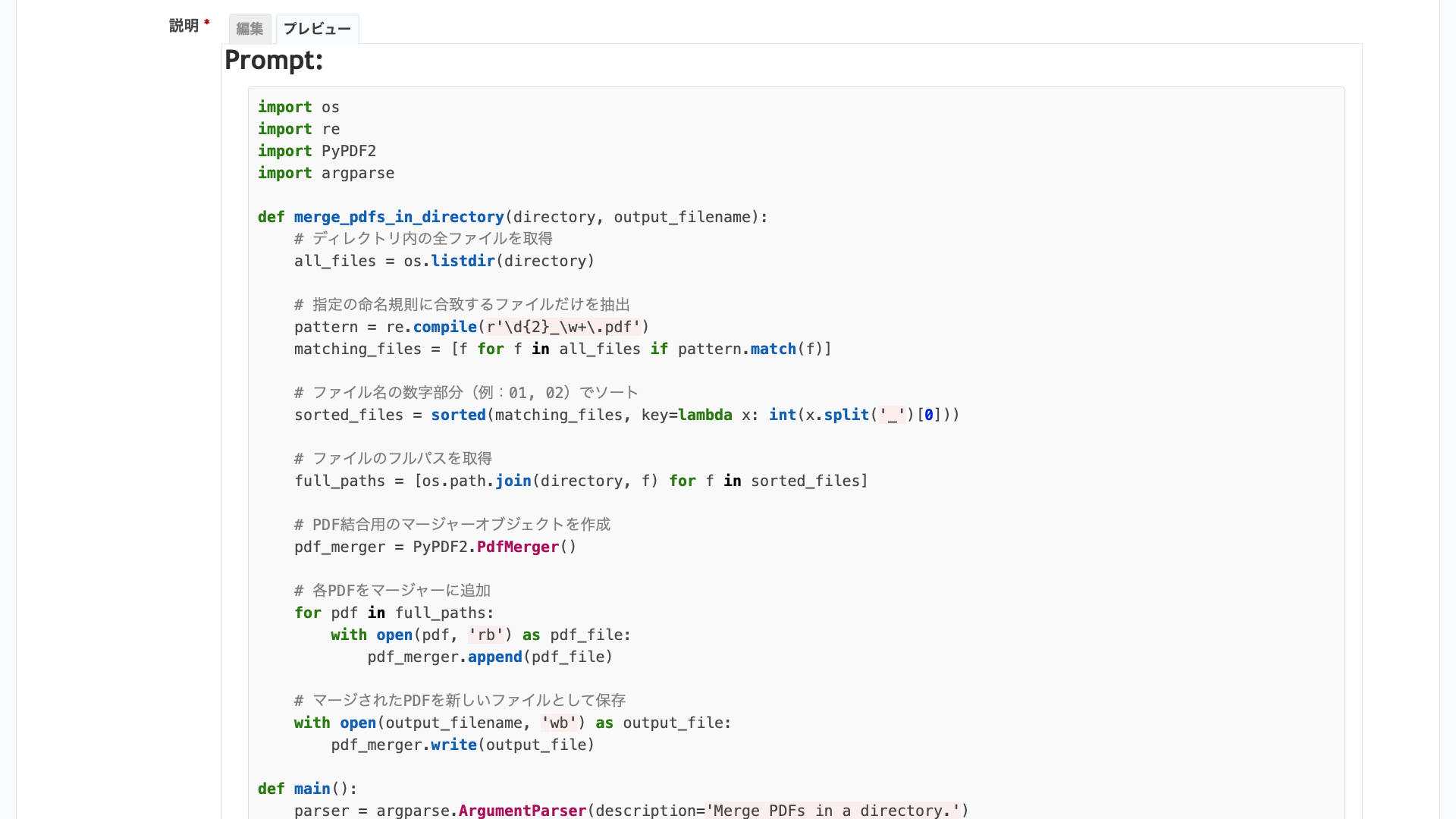
Task: Click merge_pdfs_in_directory function name
Action: coord(399,217)
